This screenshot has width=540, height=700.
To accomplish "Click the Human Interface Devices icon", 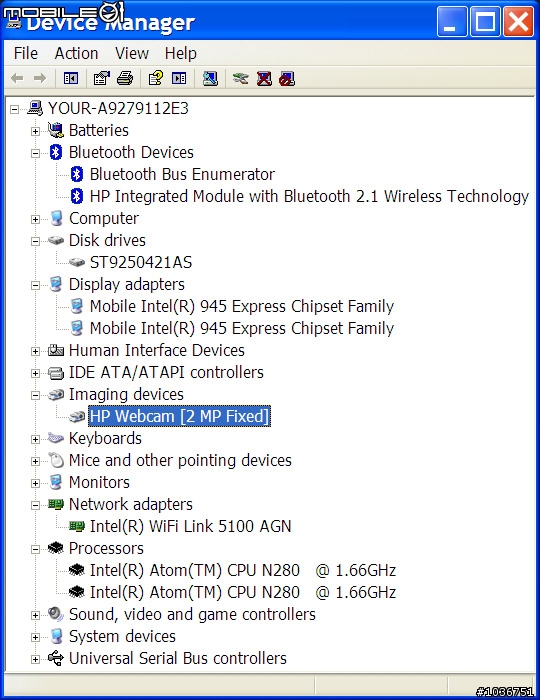I will click(x=56, y=350).
